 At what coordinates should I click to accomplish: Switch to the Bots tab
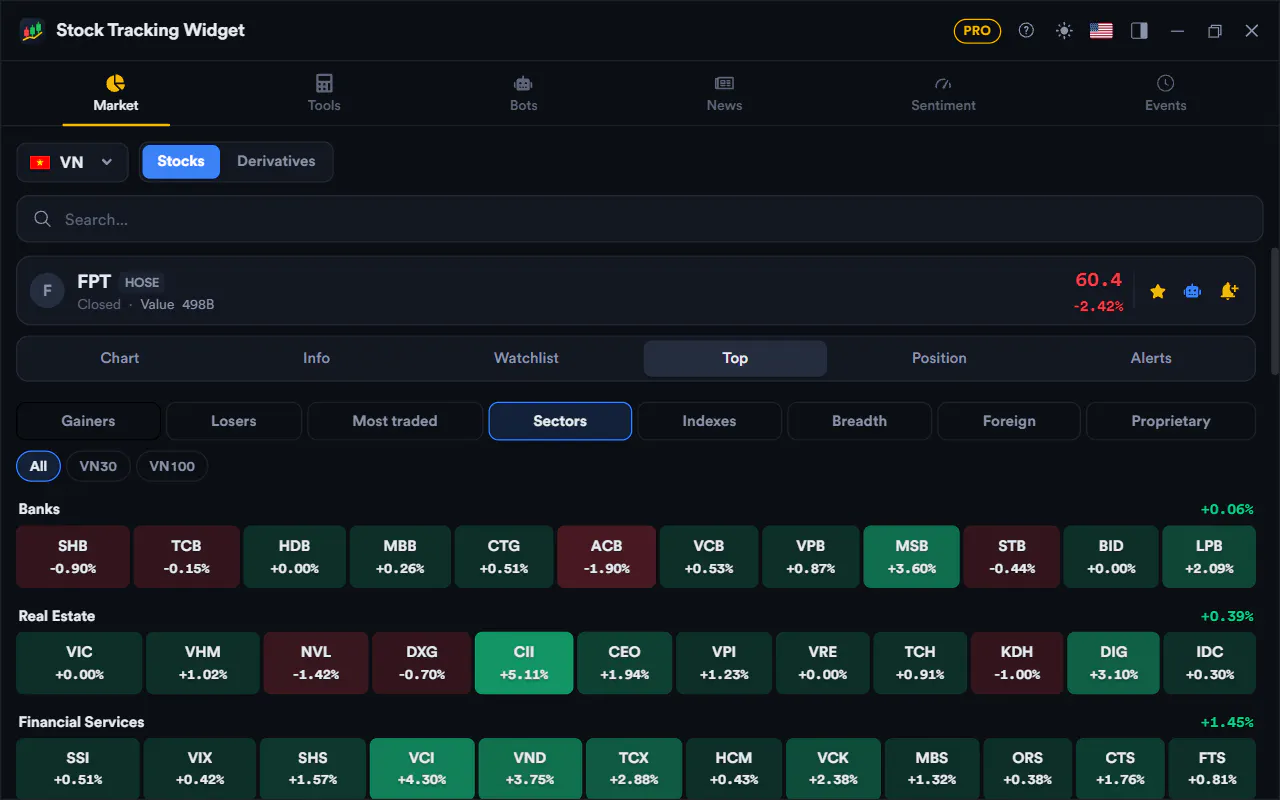tap(523, 93)
